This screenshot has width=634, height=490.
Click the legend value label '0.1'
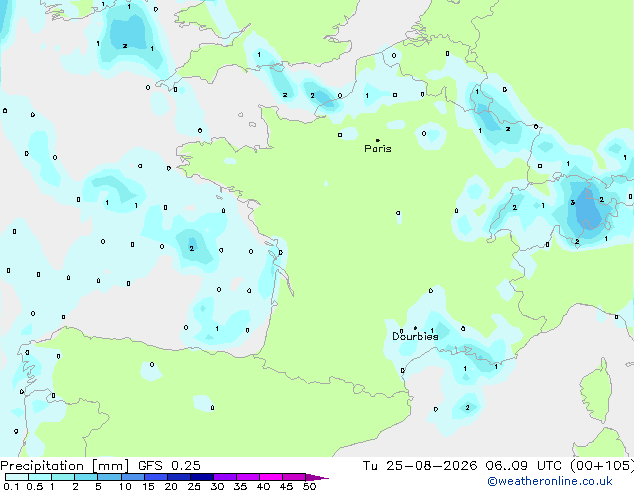(x=11, y=486)
